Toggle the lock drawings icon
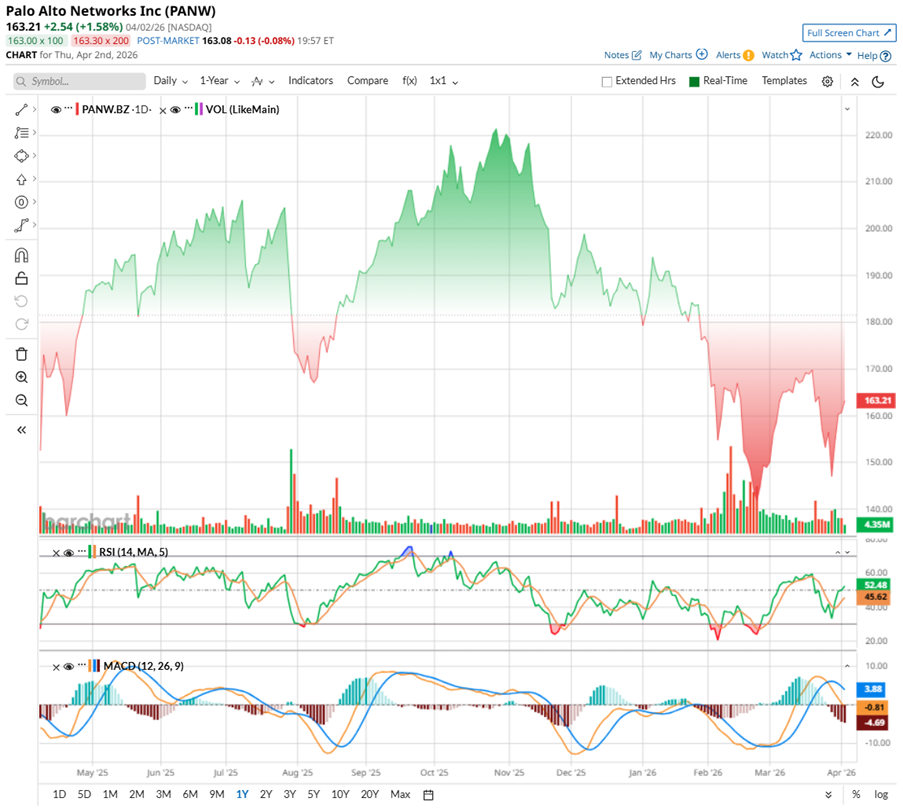 point(21,278)
